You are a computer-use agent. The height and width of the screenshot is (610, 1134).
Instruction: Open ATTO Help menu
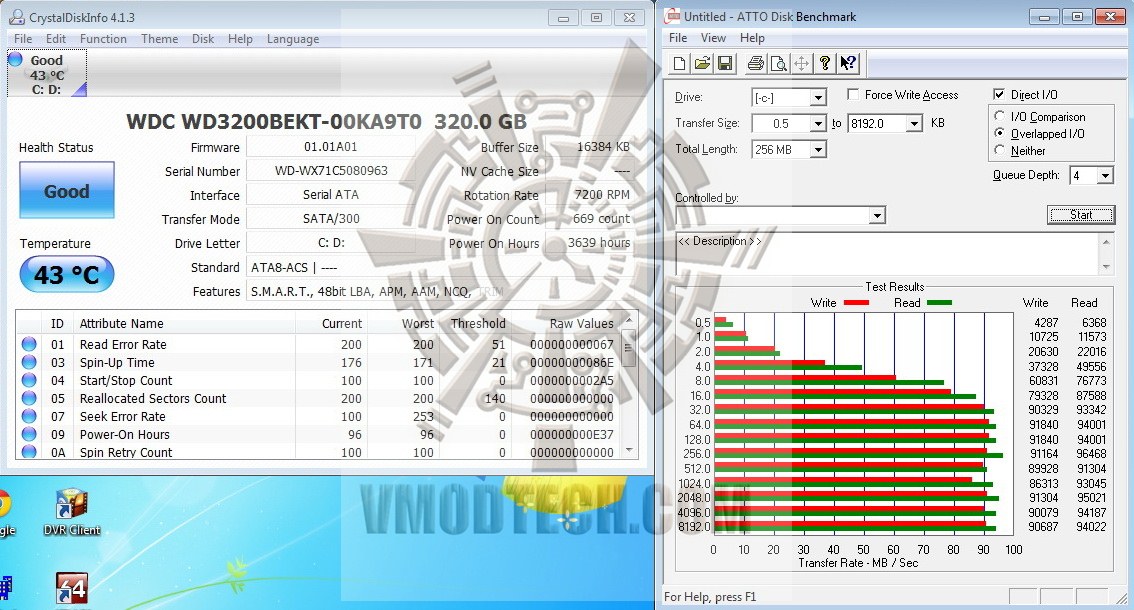coord(752,38)
